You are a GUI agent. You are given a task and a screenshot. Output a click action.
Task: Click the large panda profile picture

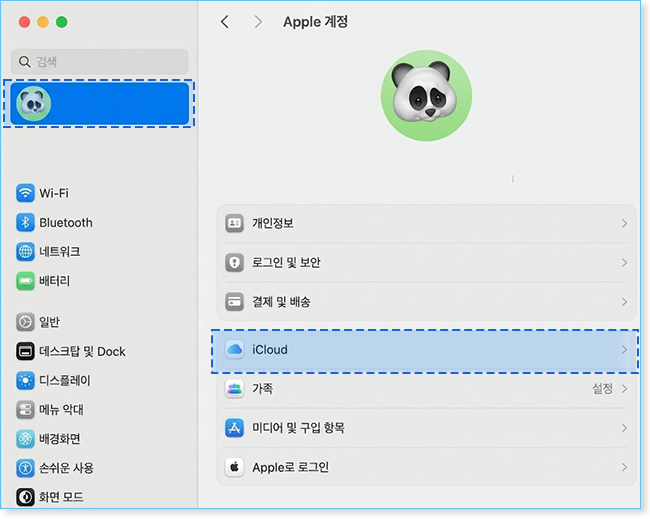(x=426, y=96)
